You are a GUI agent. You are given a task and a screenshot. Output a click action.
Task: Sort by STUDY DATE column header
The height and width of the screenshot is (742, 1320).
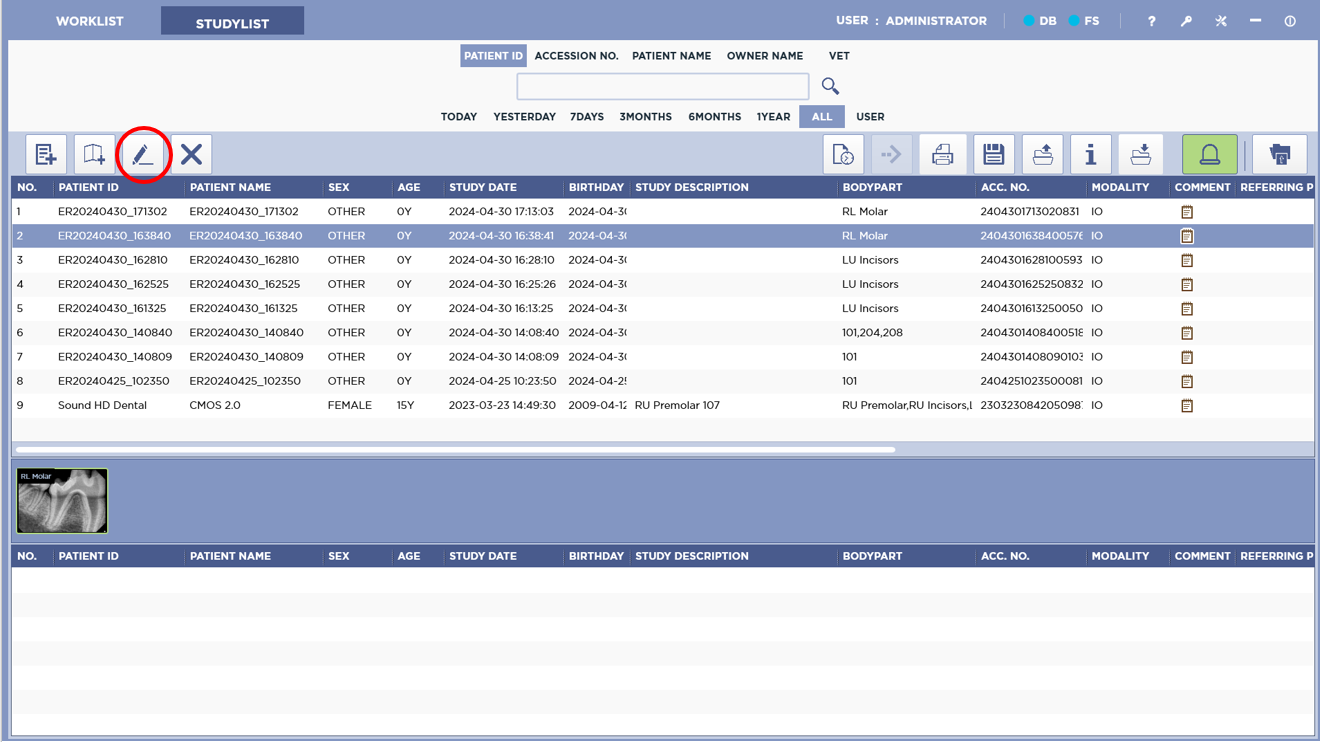point(483,187)
